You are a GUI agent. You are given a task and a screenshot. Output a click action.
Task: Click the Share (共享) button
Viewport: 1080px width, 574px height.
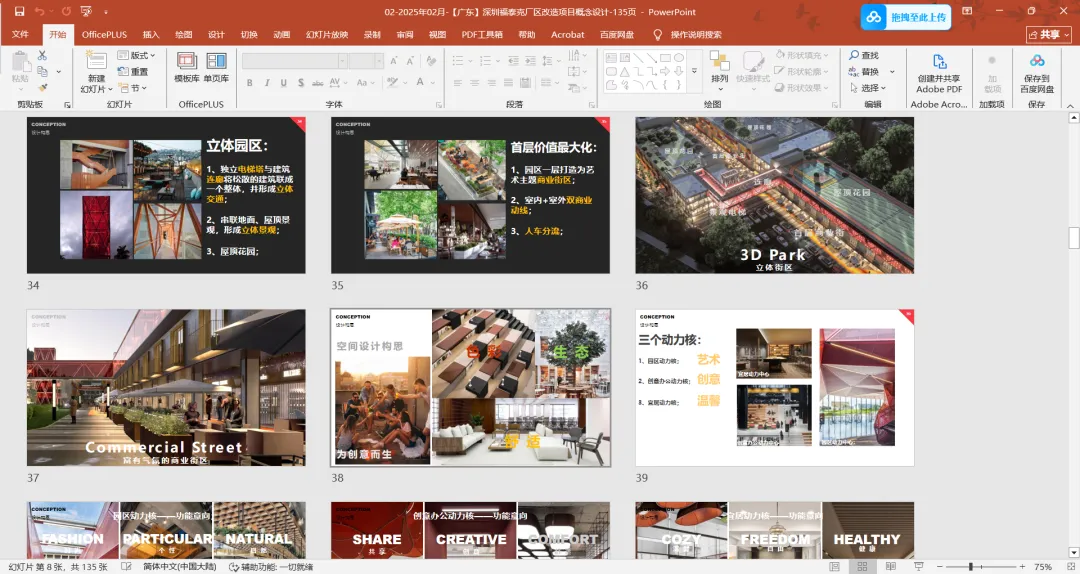pos(1049,34)
